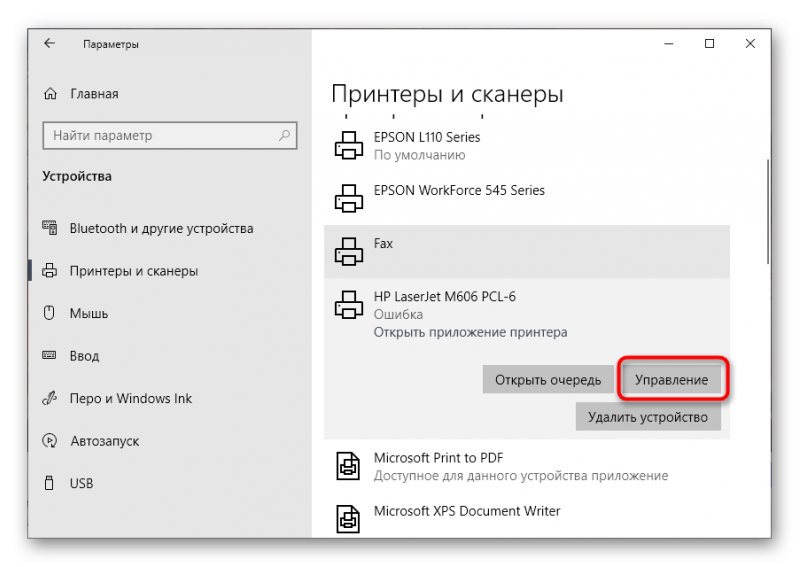Screen dimensions: 800x567
Task: Open Перо и Windows Ink section
Action: [131, 398]
